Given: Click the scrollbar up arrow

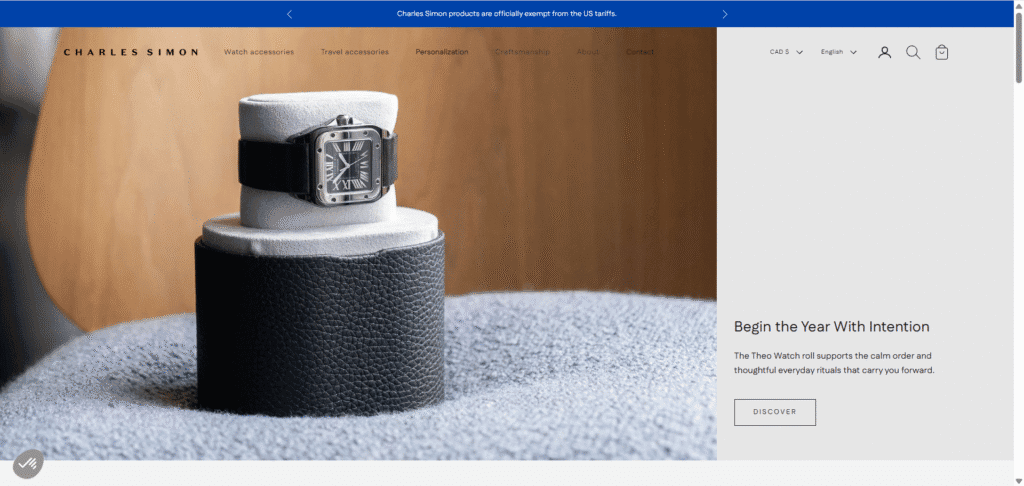Looking at the screenshot, I should (1018, 5).
